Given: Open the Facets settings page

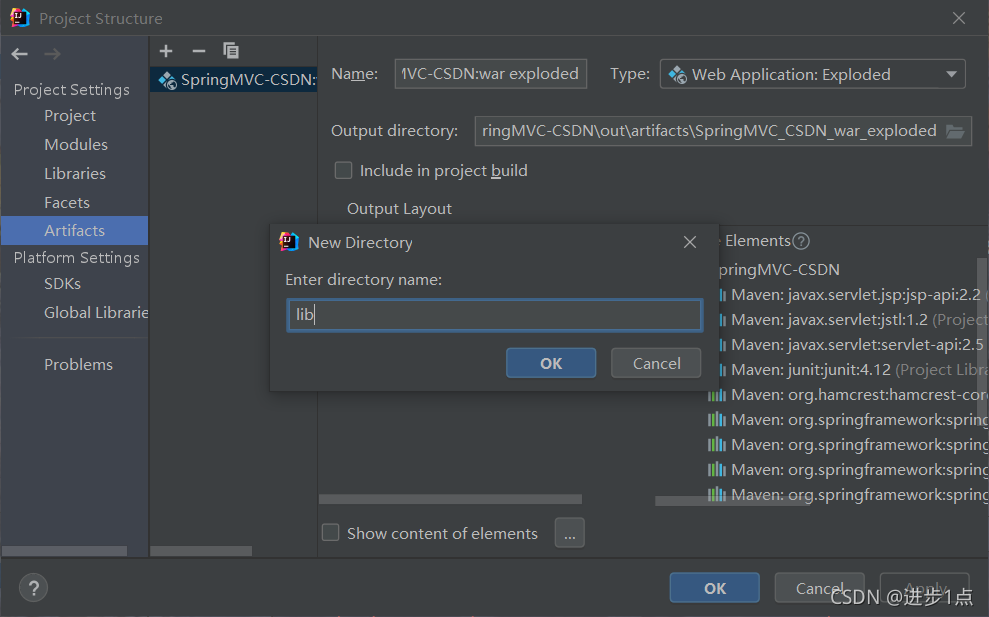Looking at the screenshot, I should pyautogui.click(x=67, y=203).
